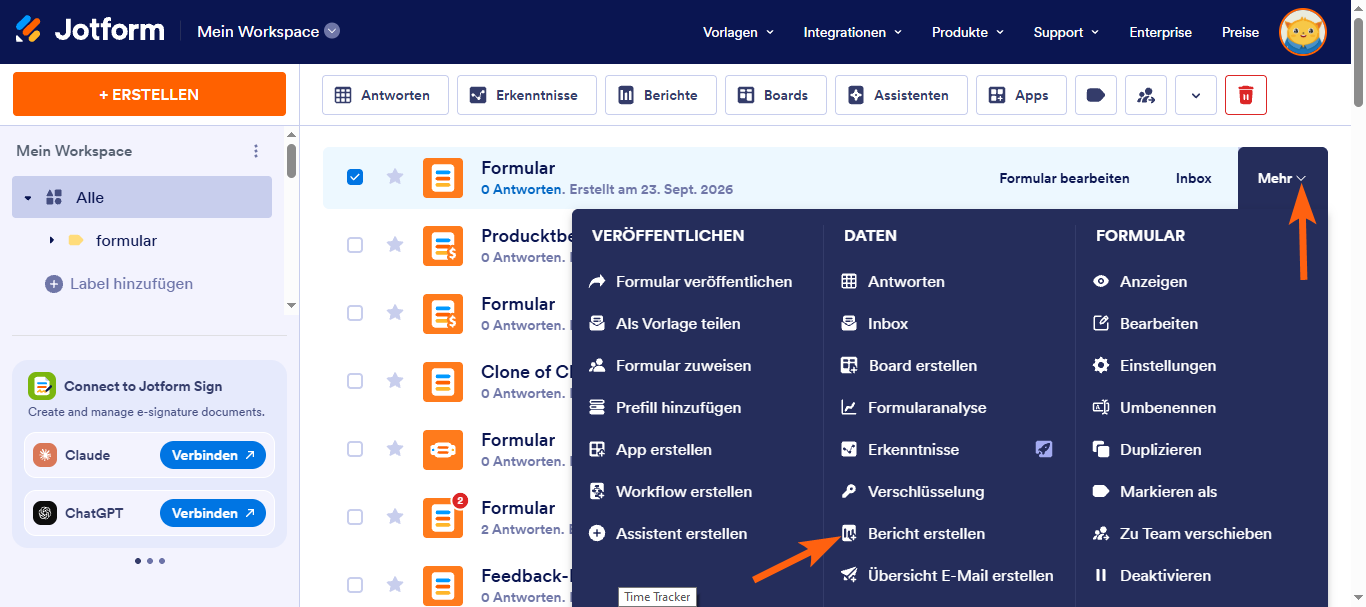Choose Bericht erstellen
The height and width of the screenshot is (607, 1366).
point(914,534)
